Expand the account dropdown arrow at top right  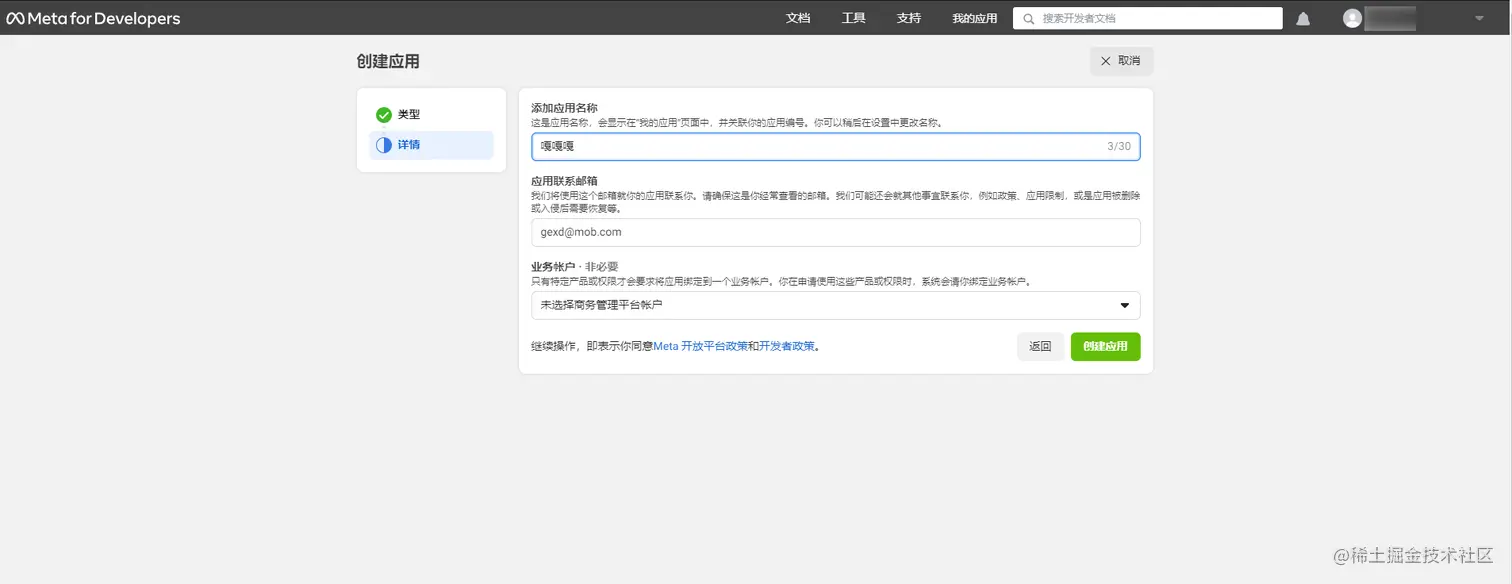coord(1478,17)
